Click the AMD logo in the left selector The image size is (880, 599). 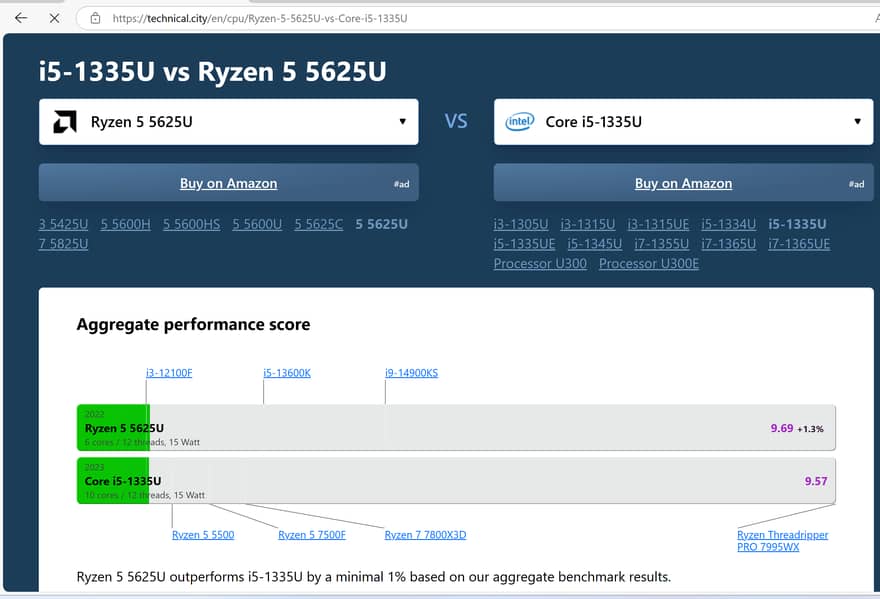(65, 122)
